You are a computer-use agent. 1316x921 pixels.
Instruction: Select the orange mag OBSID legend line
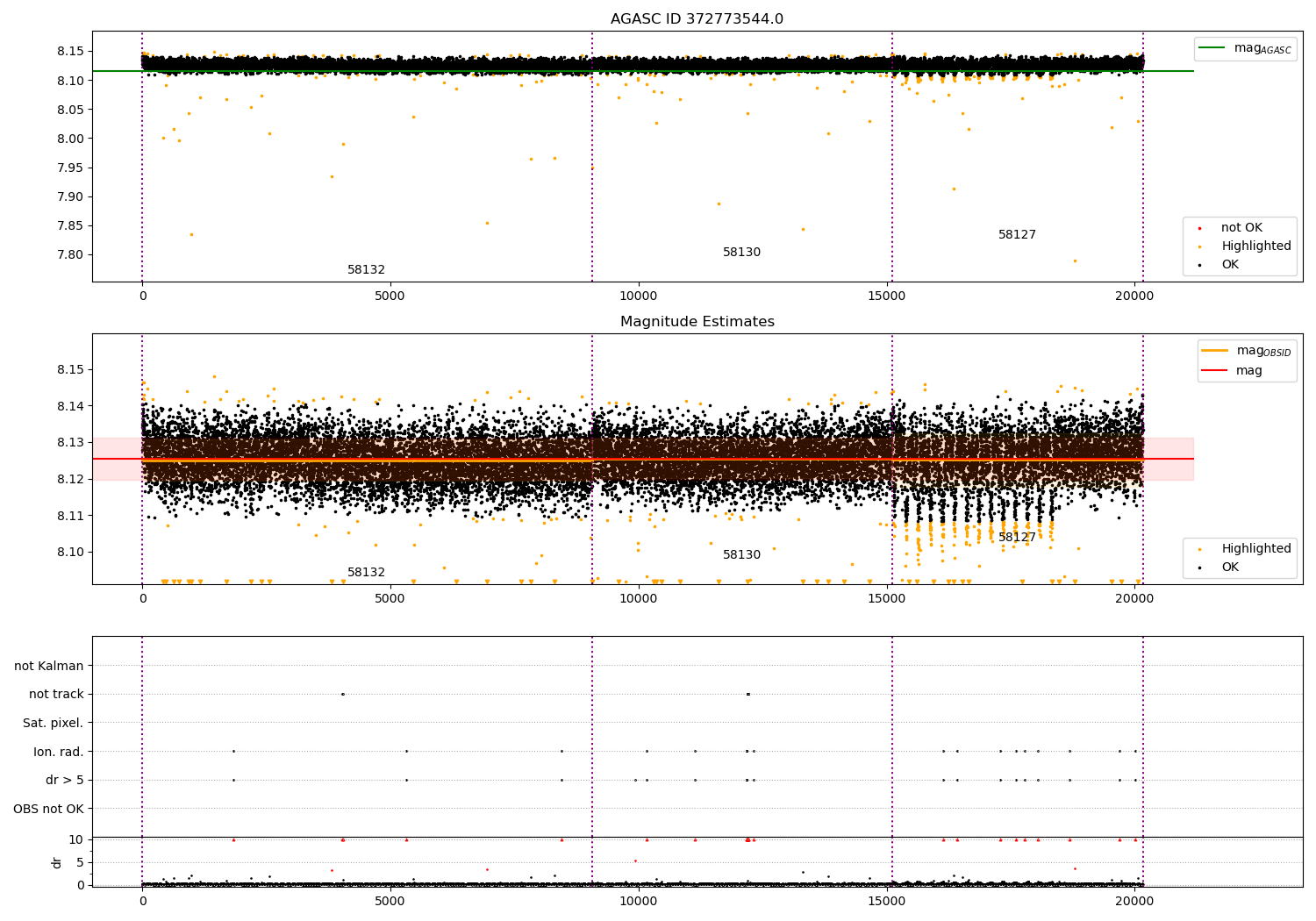coord(1214,351)
